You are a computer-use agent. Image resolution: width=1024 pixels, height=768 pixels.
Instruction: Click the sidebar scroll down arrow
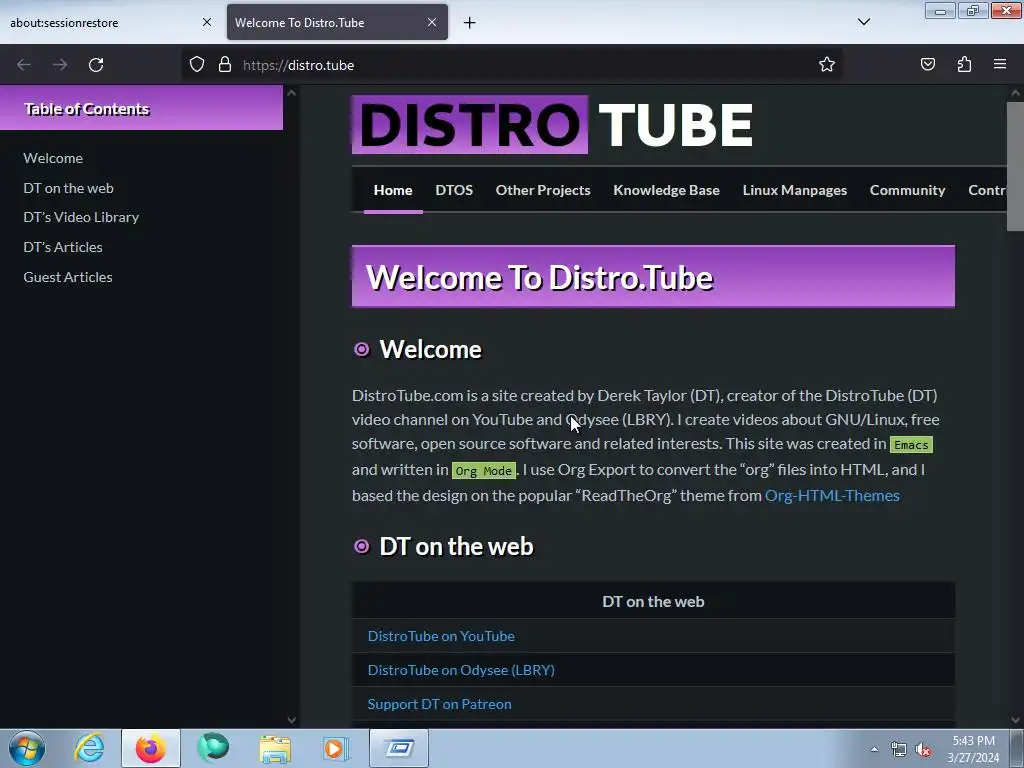click(x=291, y=720)
